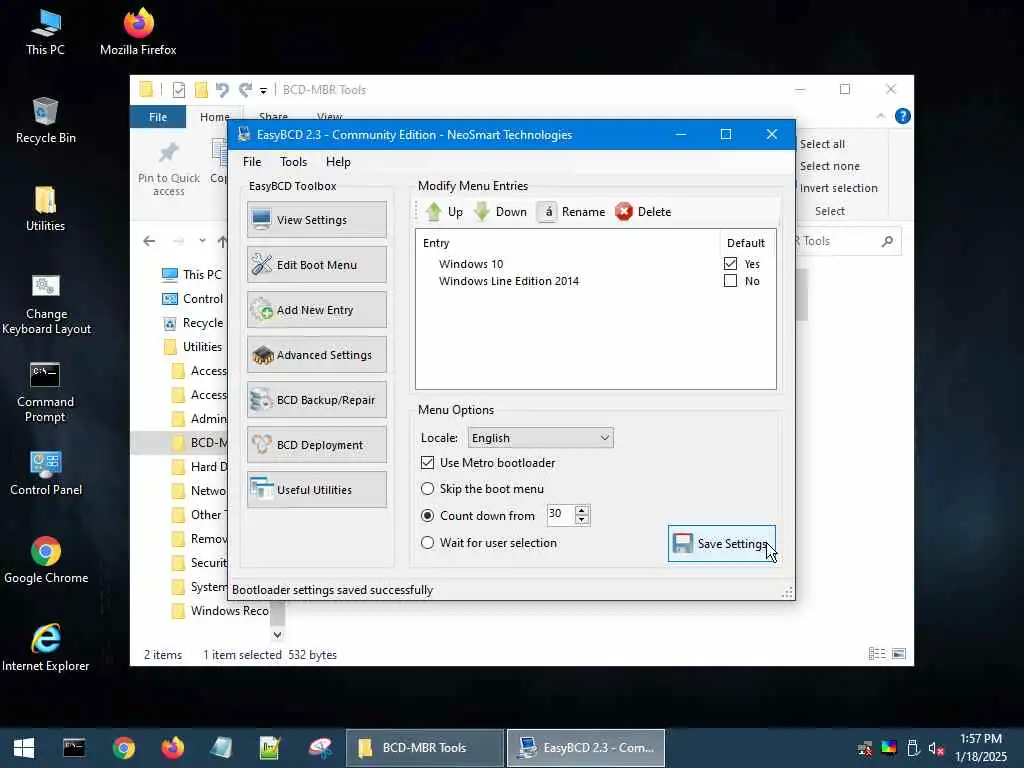1024x768 pixels.
Task: Click Save Settings button
Action: click(x=722, y=543)
